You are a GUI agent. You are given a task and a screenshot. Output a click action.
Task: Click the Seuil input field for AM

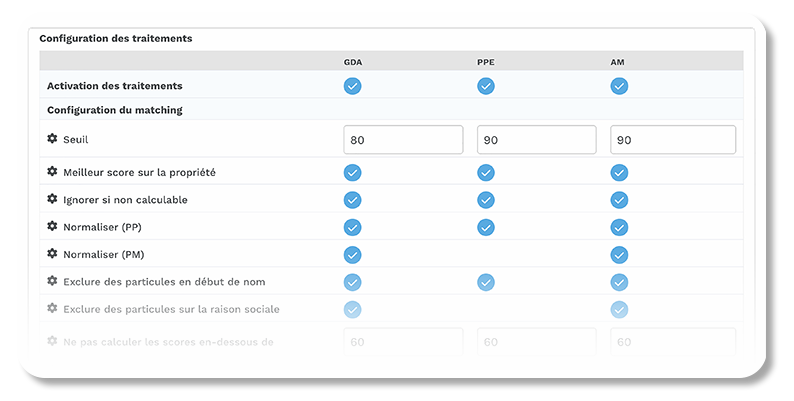pyautogui.click(x=672, y=140)
